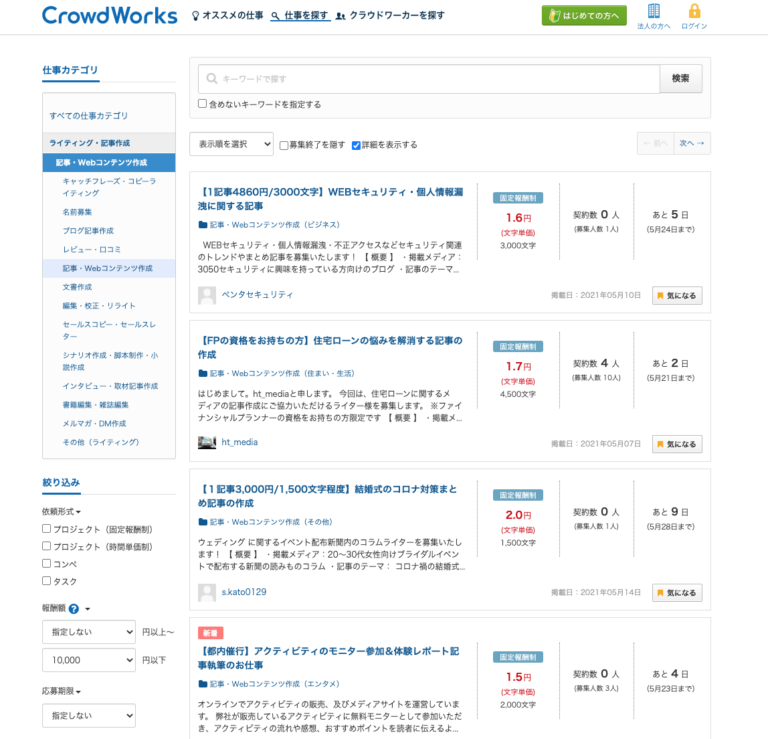The width and height of the screenshot is (768, 739).
Task: Toggle 含めないキーワードを指定する checkbox
Action: [x=202, y=104]
